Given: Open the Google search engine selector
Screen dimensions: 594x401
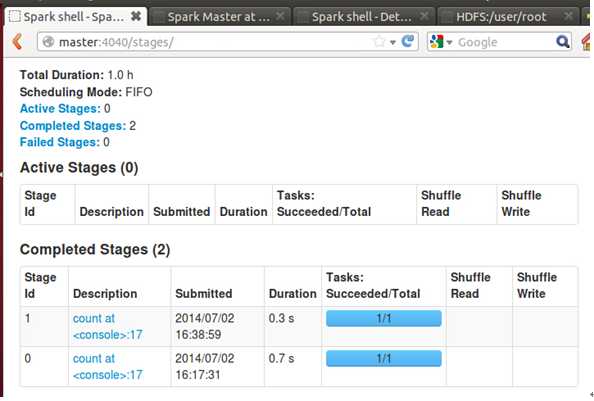Looking at the screenshot, I should click(x=441, y=42).
